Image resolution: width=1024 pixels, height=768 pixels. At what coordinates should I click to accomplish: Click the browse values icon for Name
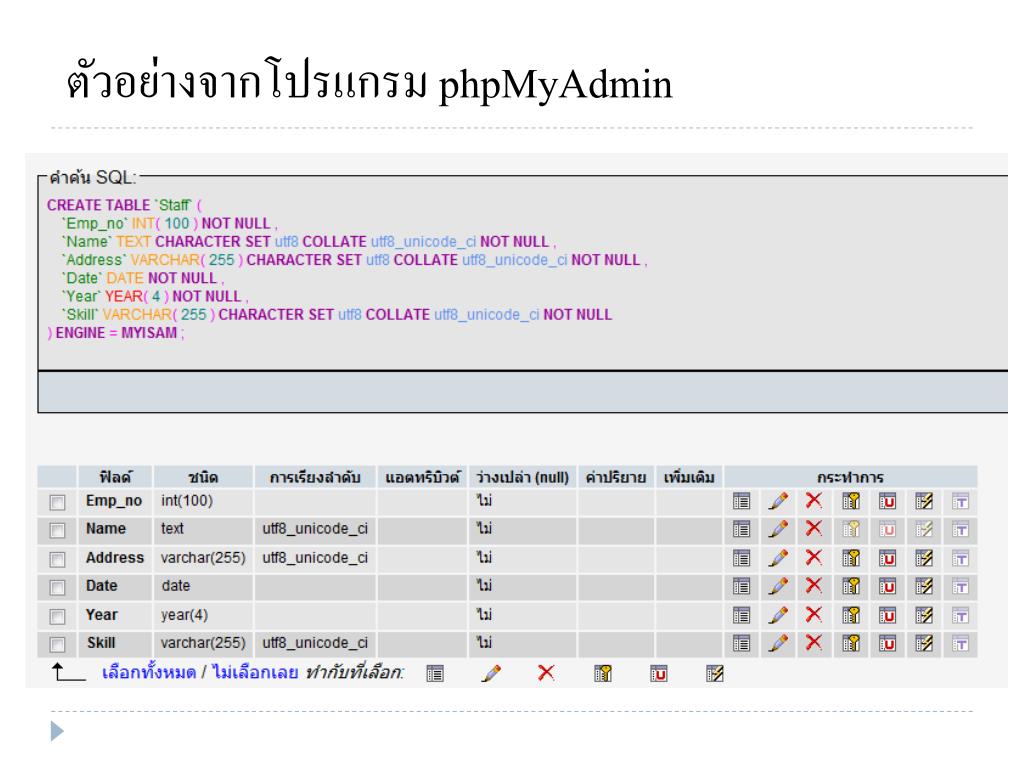coord(741,530)
